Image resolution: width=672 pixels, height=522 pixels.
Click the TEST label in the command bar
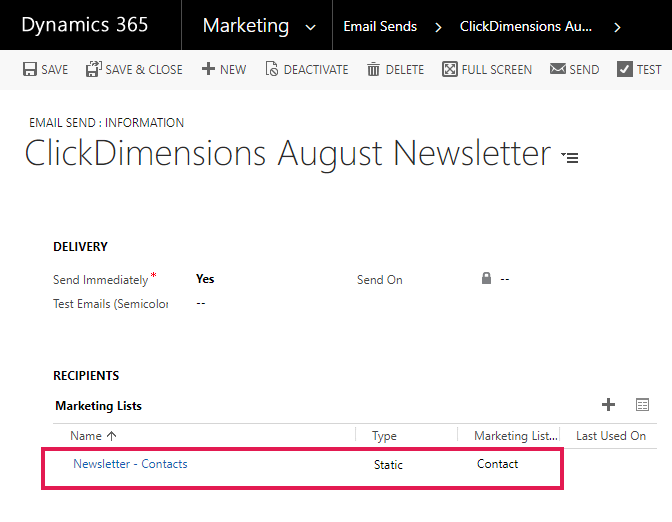(x=649, y=70)
